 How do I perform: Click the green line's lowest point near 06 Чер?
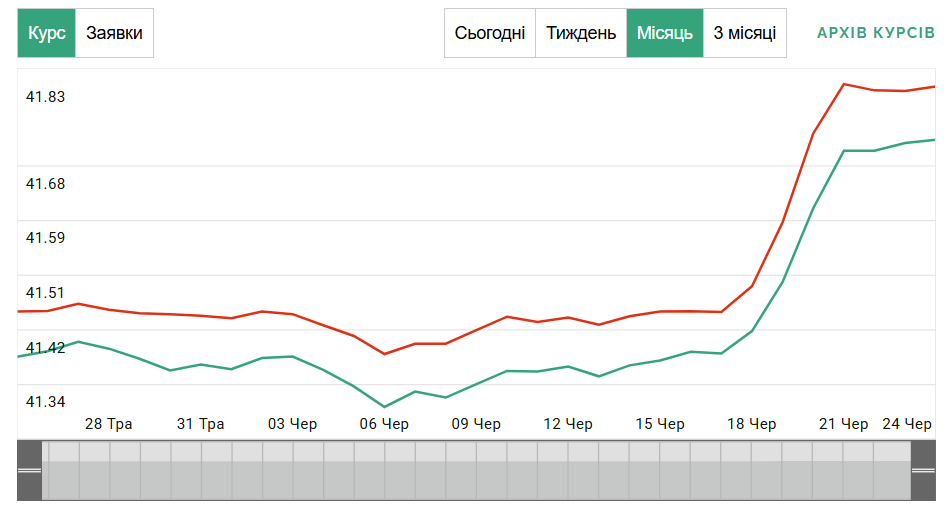(x=384, y=407)
